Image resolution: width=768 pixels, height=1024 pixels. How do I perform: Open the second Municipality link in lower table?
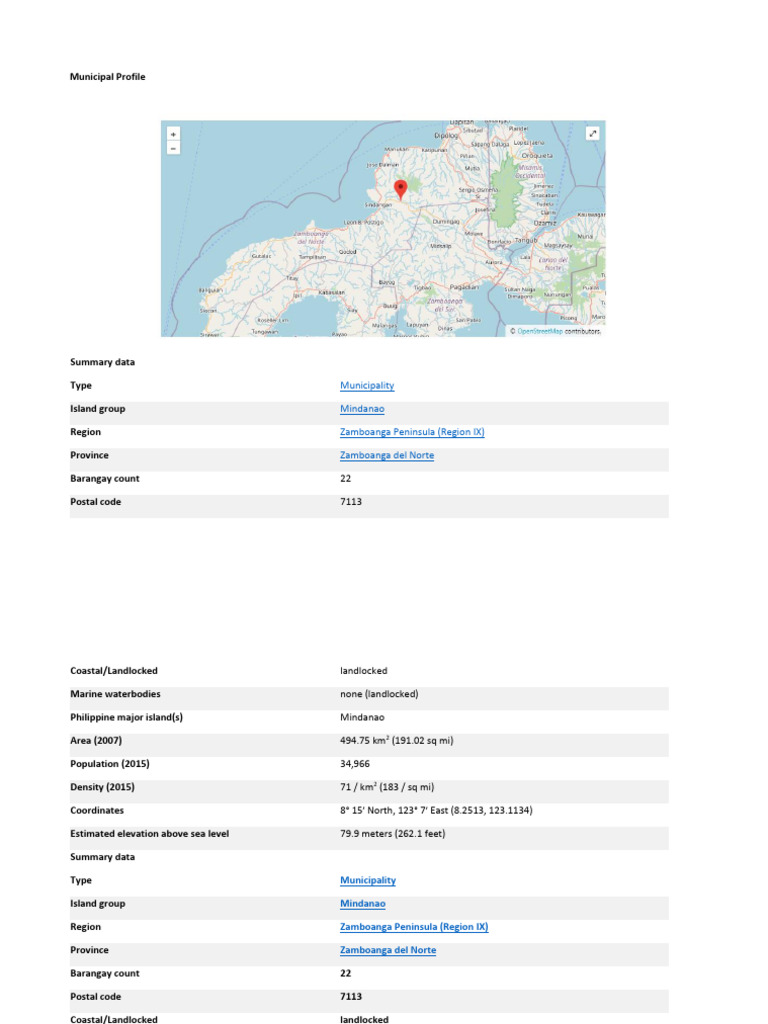click(x=368, y=880)
